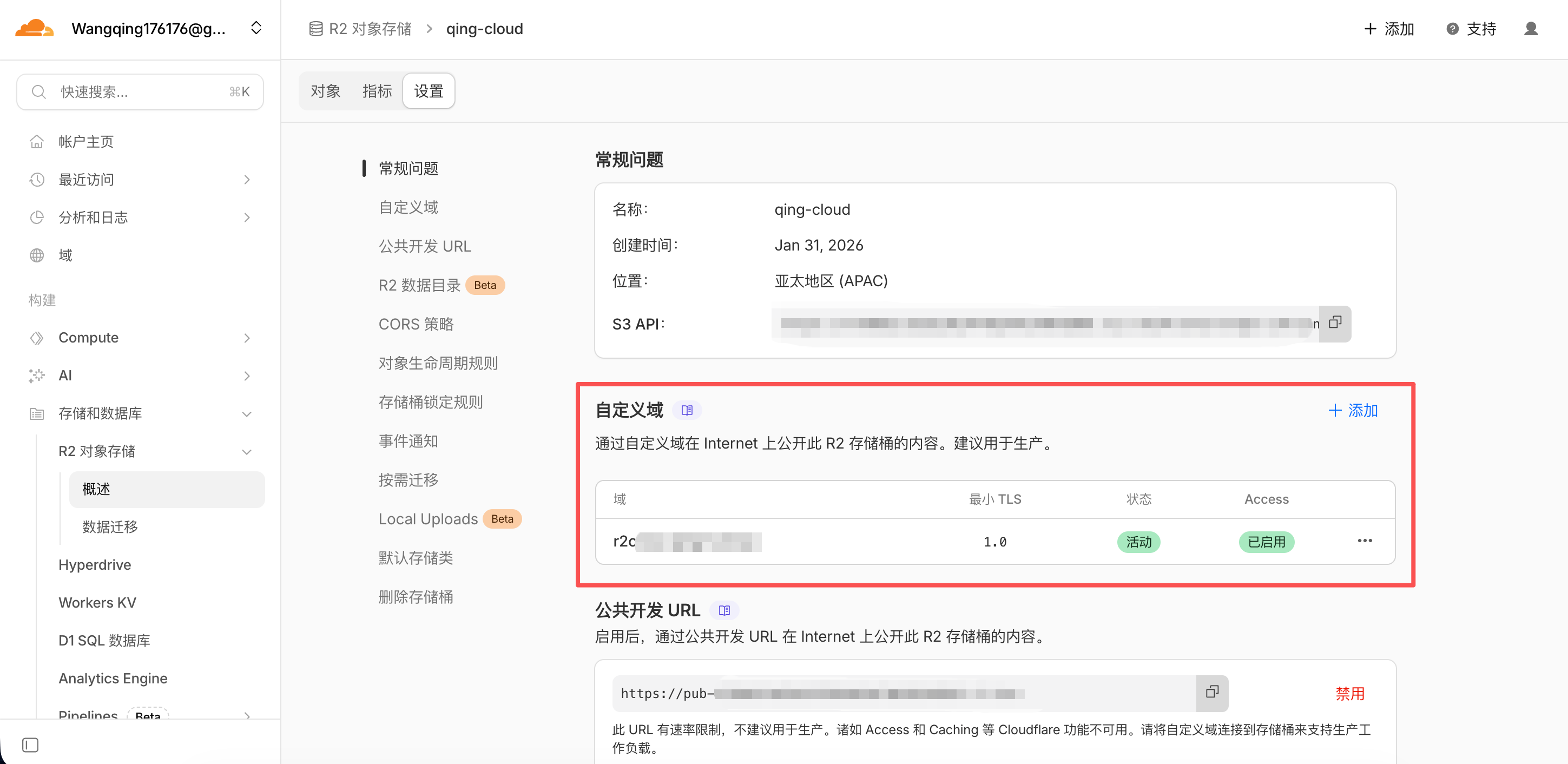Expand the Compute sidebar section
The height and width of the screenshot is (764, 1568).
(247, 338)
